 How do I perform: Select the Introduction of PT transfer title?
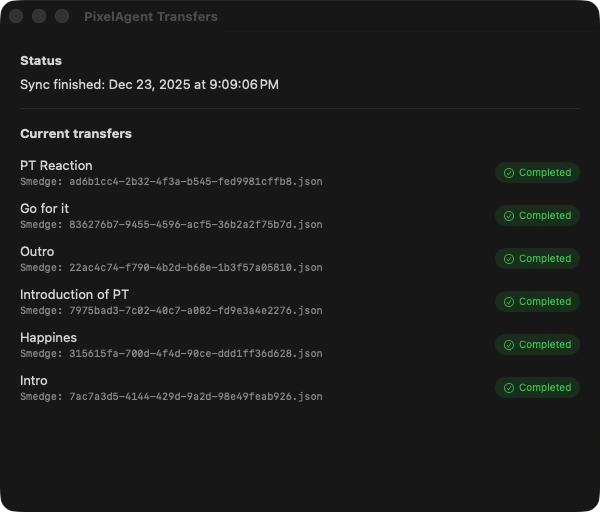point(74,294)
